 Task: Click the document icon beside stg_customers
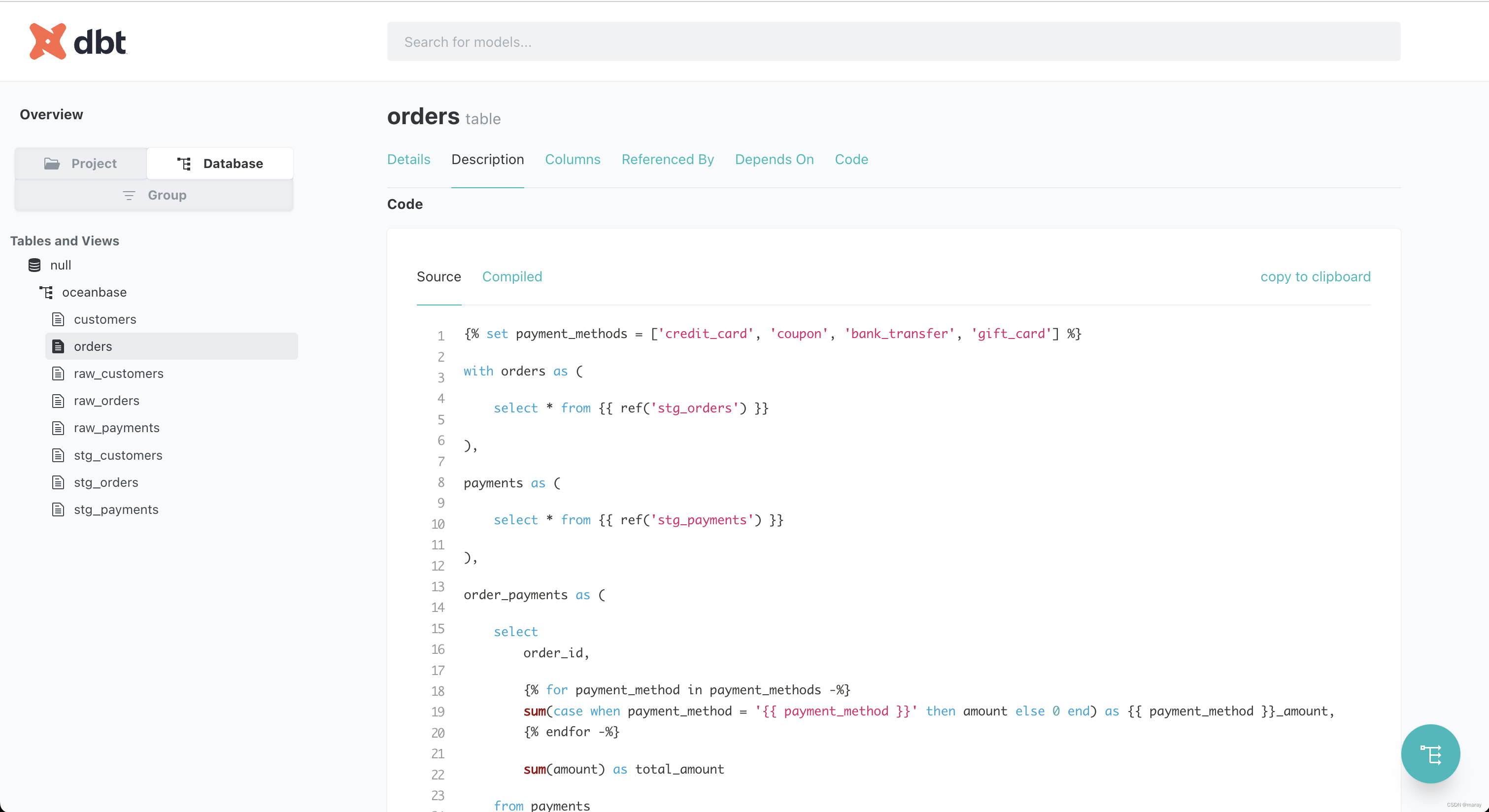58,455
